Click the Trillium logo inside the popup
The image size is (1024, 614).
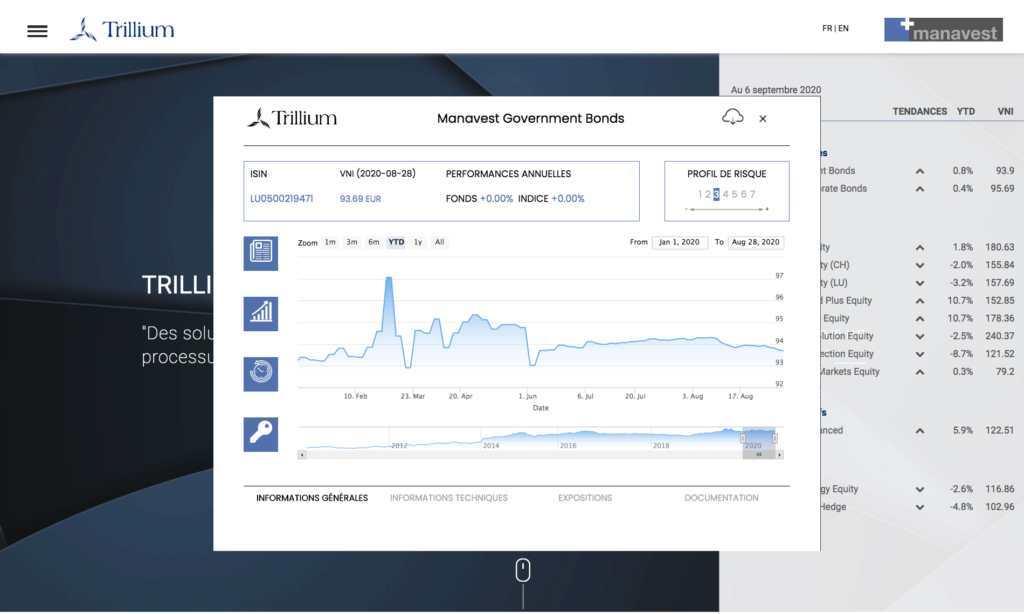[x=292, y=118]
